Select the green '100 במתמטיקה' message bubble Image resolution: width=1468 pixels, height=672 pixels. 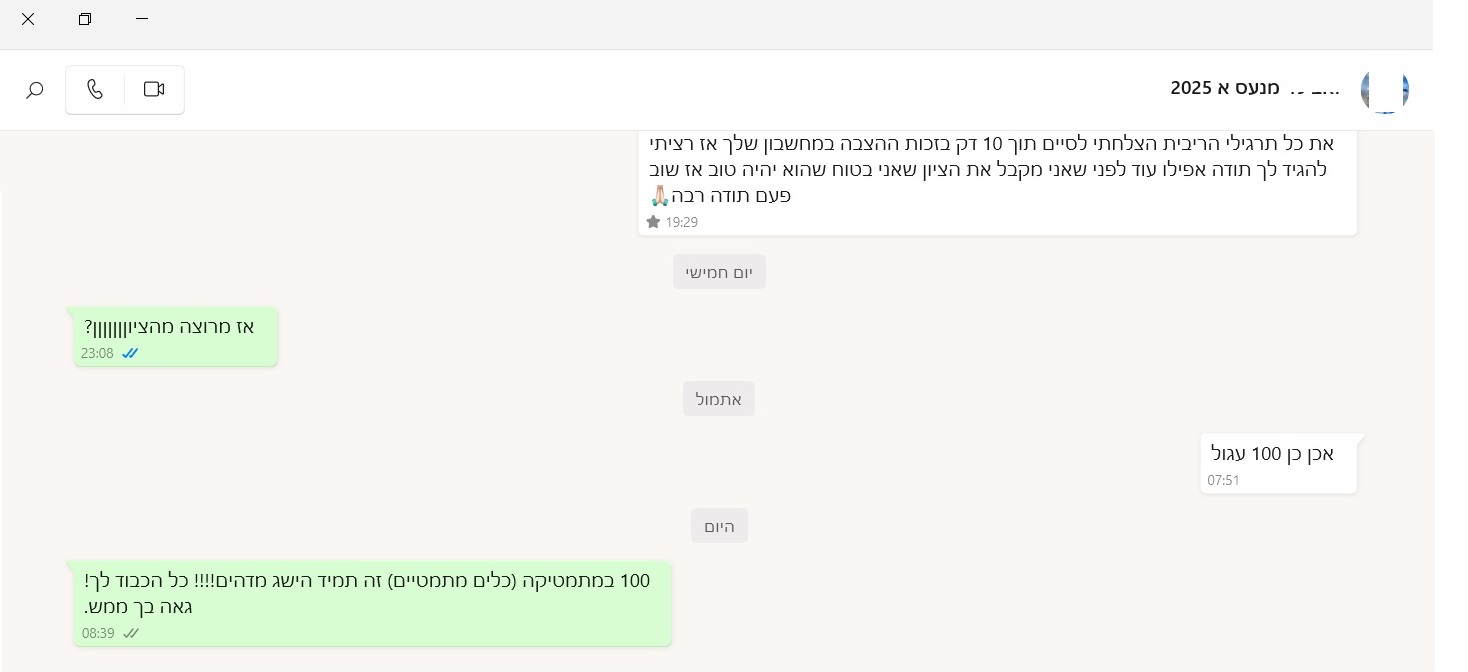(372, 603)
